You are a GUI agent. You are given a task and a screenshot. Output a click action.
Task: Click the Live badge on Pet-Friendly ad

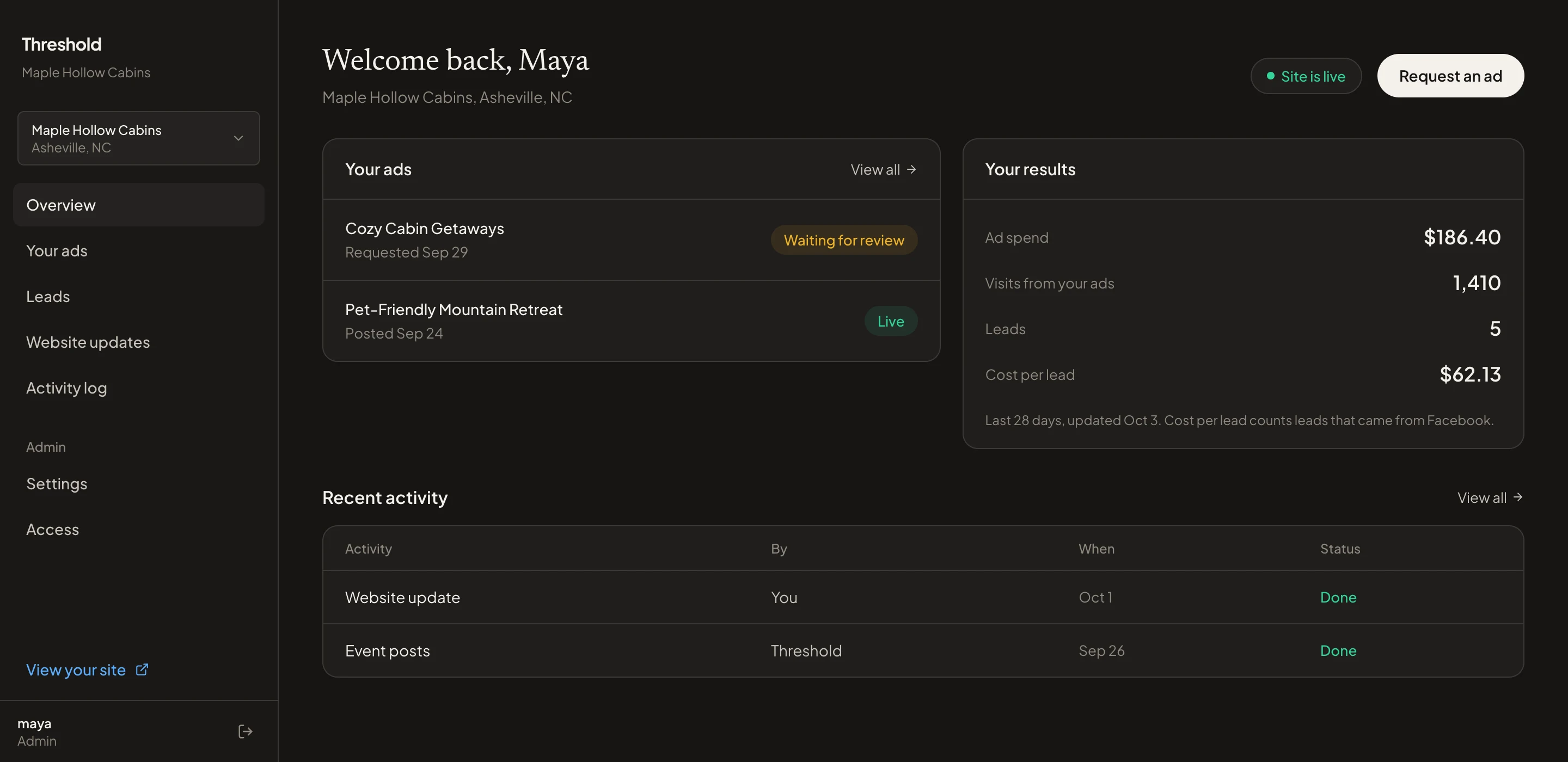point(891,321)
